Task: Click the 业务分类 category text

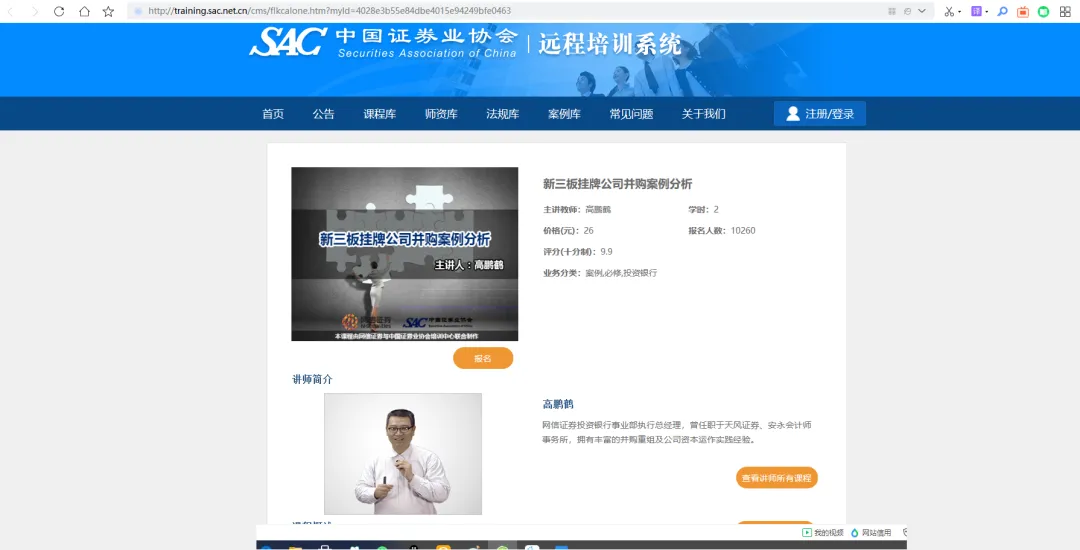Action: [x=600, y=273]
